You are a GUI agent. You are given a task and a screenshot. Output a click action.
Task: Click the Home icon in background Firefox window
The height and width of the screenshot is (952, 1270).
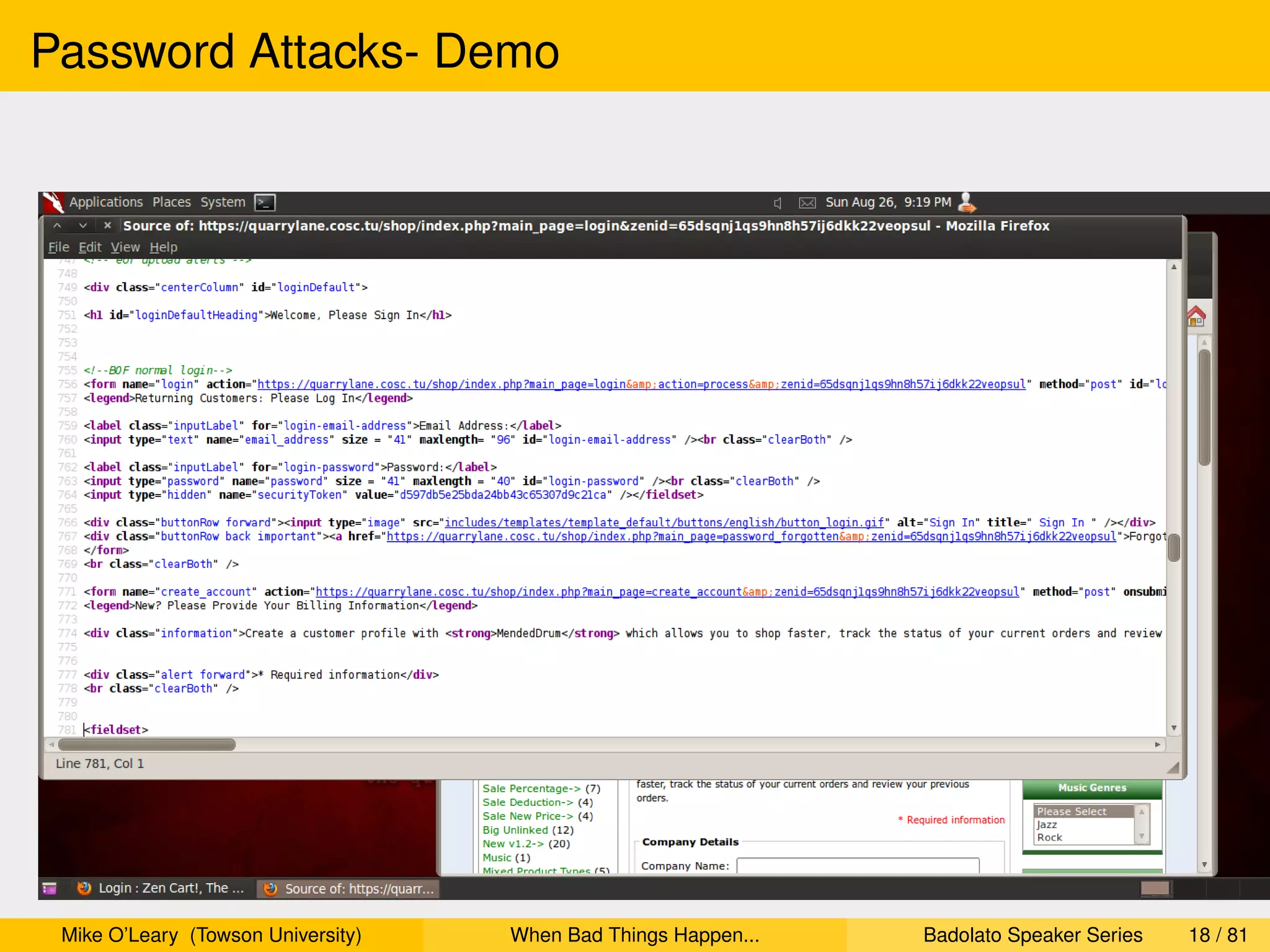coord(1196,317)
